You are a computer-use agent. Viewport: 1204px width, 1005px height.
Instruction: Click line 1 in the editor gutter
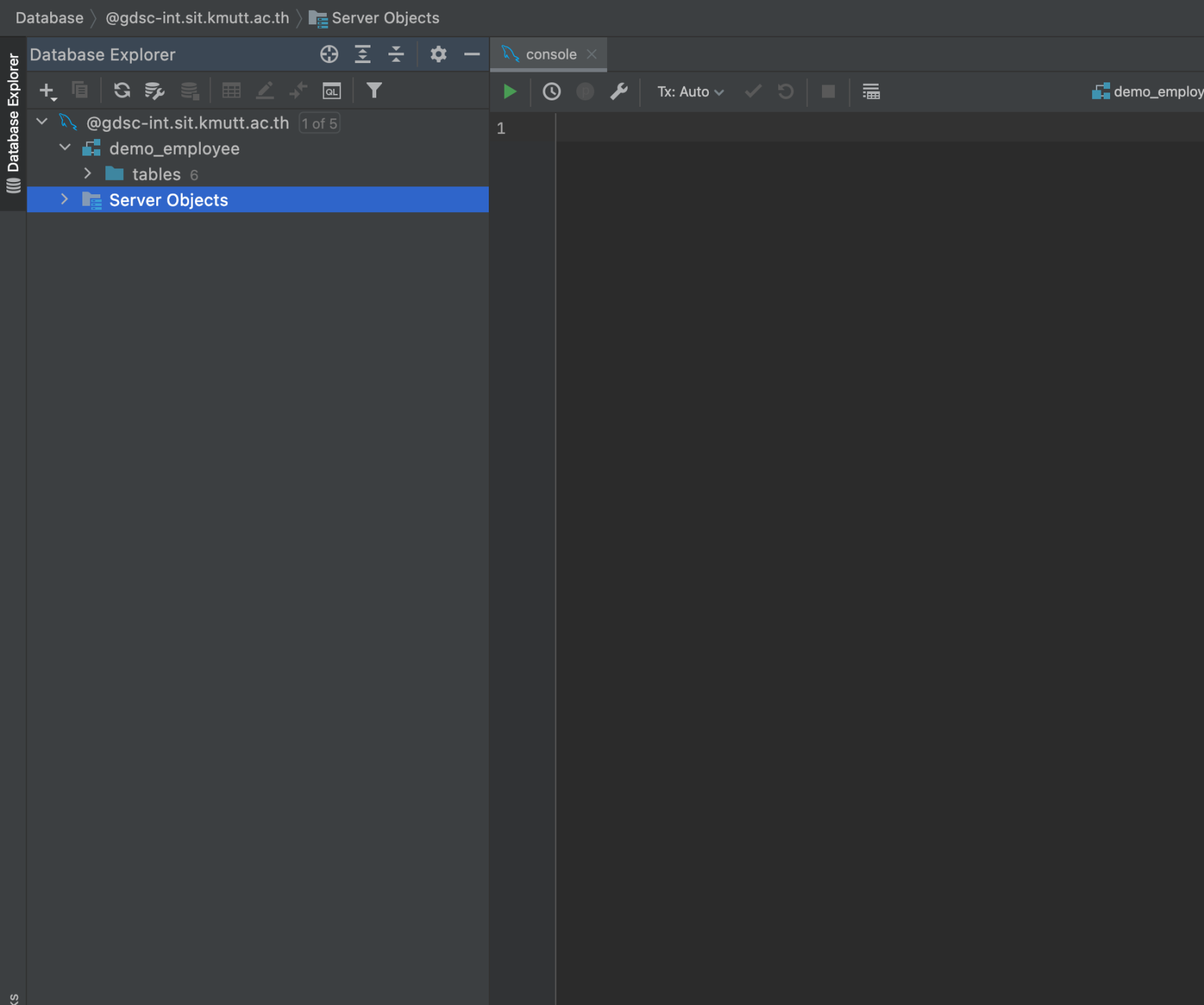[x=501, y=128]
